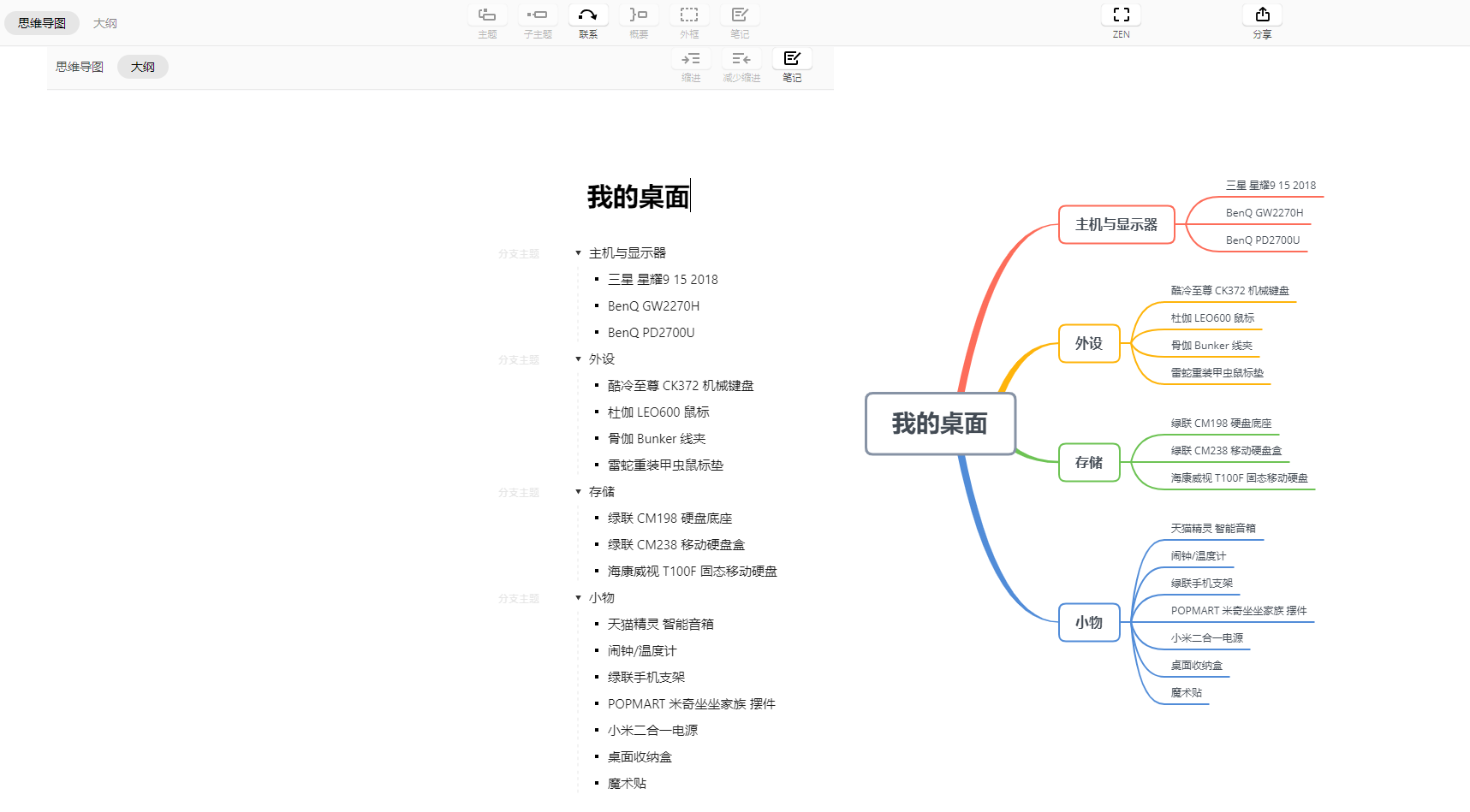This screenshot has height=812, width=1470.
Task: Select map subtopic 杜伽 LEO600 鼠标
Action: point(1213,318)
